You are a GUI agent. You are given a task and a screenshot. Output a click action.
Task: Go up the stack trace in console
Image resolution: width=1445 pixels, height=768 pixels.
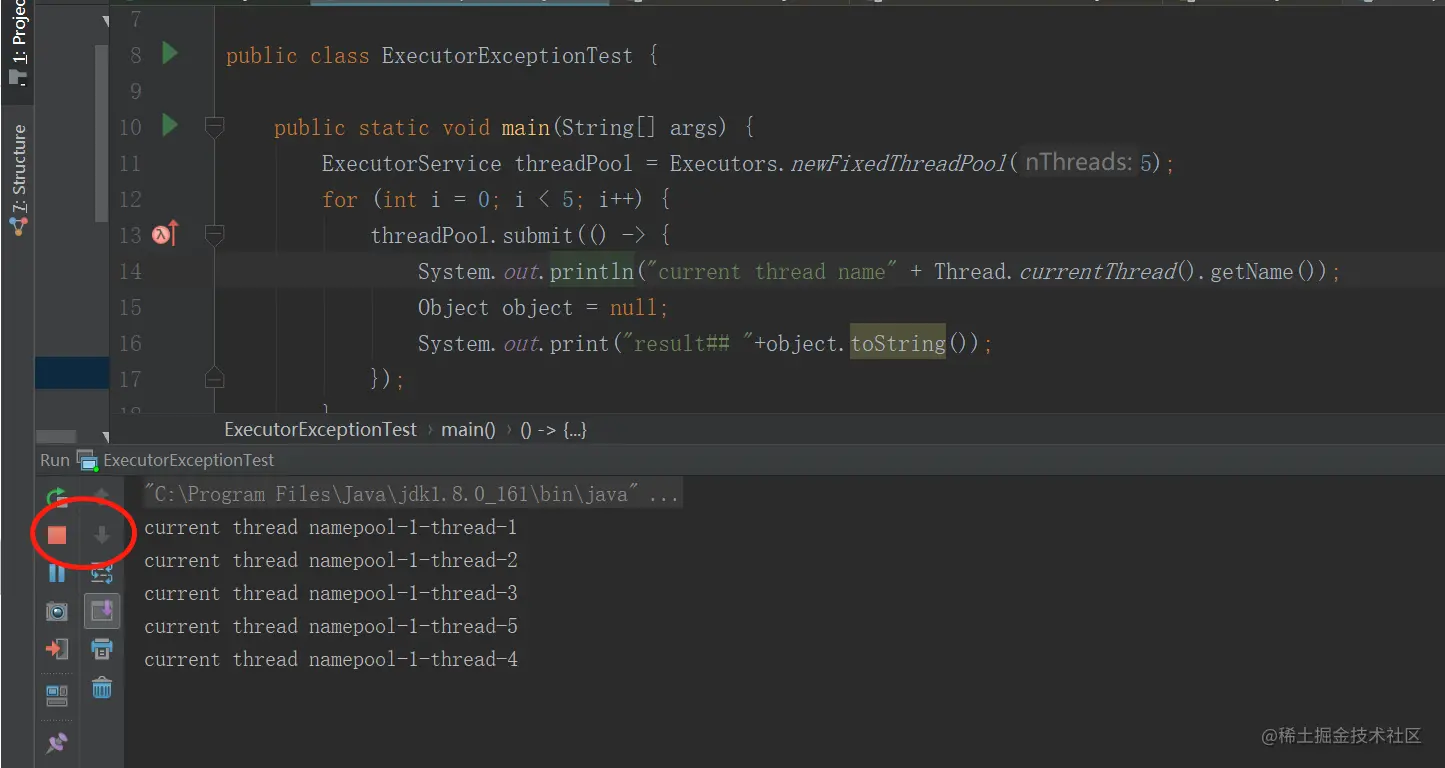click(101, 497)
